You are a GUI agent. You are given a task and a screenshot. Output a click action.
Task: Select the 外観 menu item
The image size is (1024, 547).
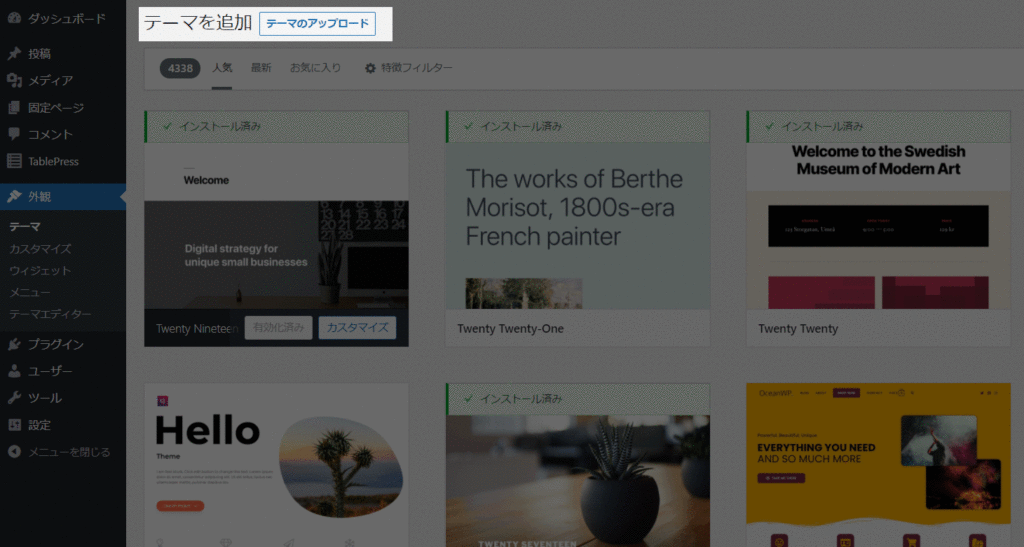(63, 196)
